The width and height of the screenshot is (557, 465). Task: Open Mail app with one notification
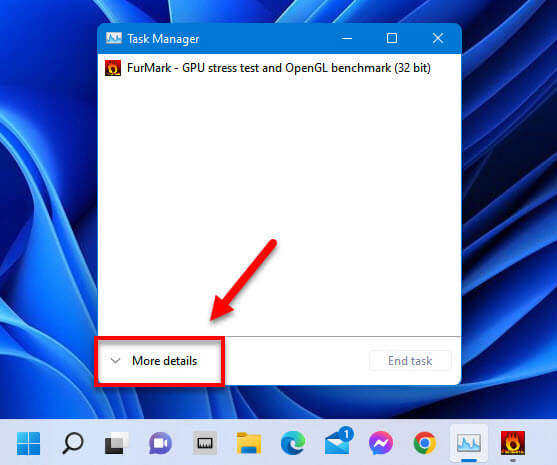pyautogui.click(x=339, y=440)
